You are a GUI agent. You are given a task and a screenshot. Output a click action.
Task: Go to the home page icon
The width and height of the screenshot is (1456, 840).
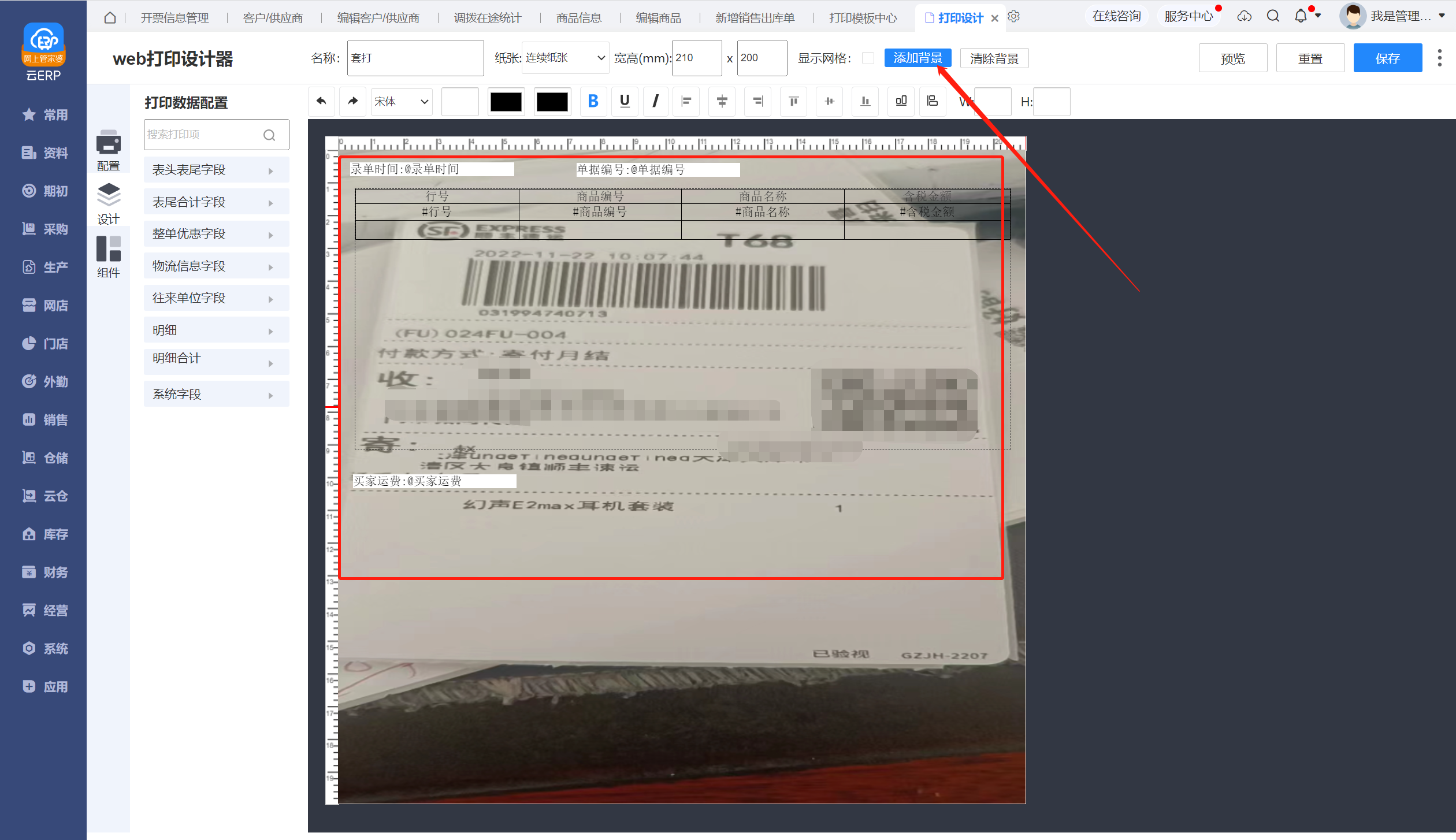tap(110, 18)
